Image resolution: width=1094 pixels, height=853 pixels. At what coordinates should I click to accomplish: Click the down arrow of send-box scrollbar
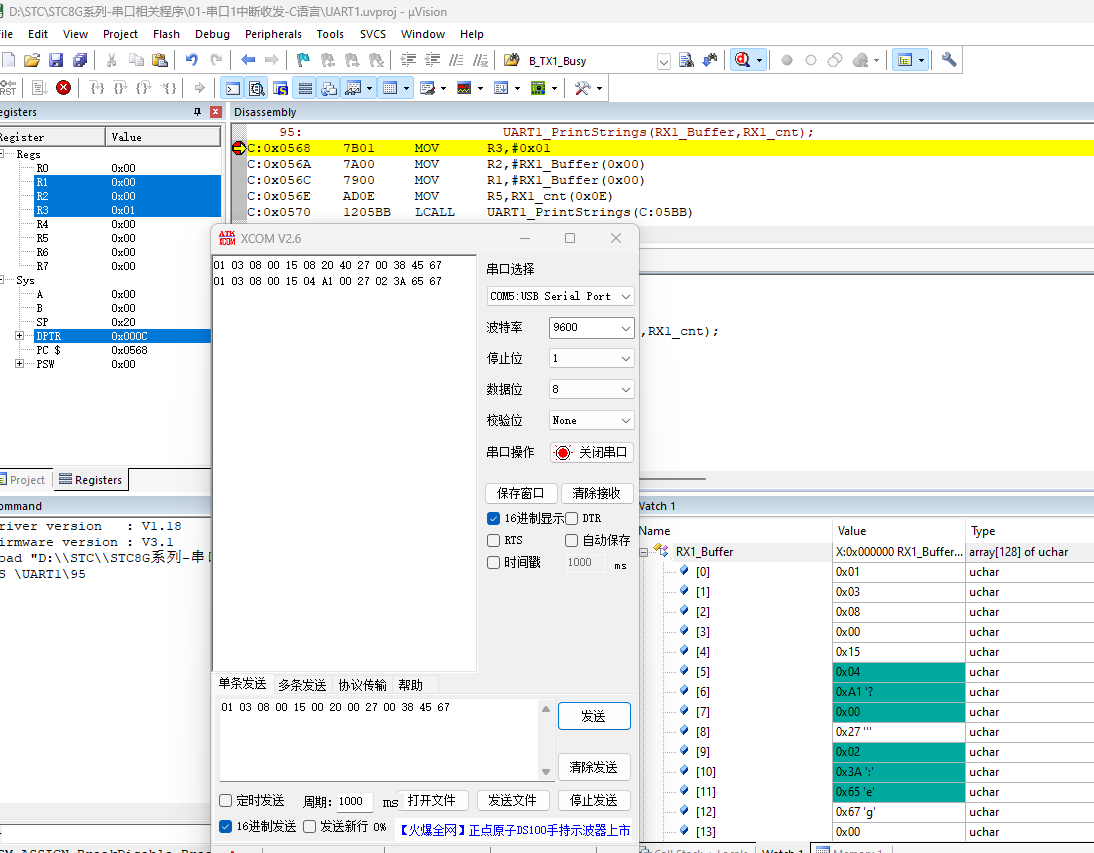(546, 771)
